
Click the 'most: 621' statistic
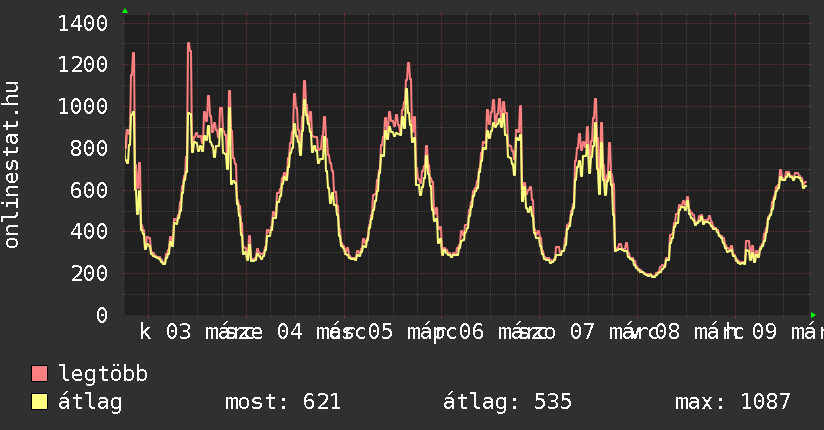click(283, 402)
